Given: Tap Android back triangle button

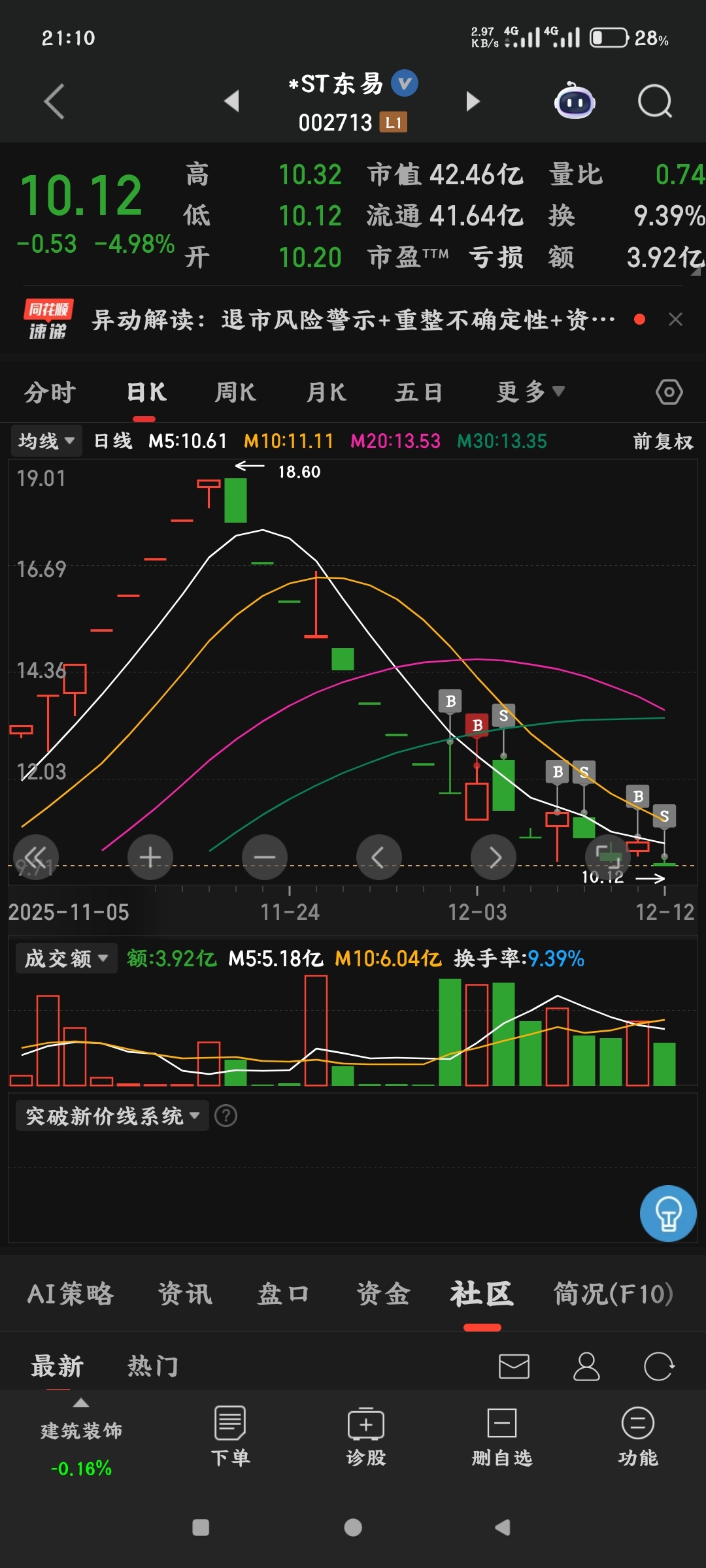Looking at the screenshot, I should [502, 1527].
